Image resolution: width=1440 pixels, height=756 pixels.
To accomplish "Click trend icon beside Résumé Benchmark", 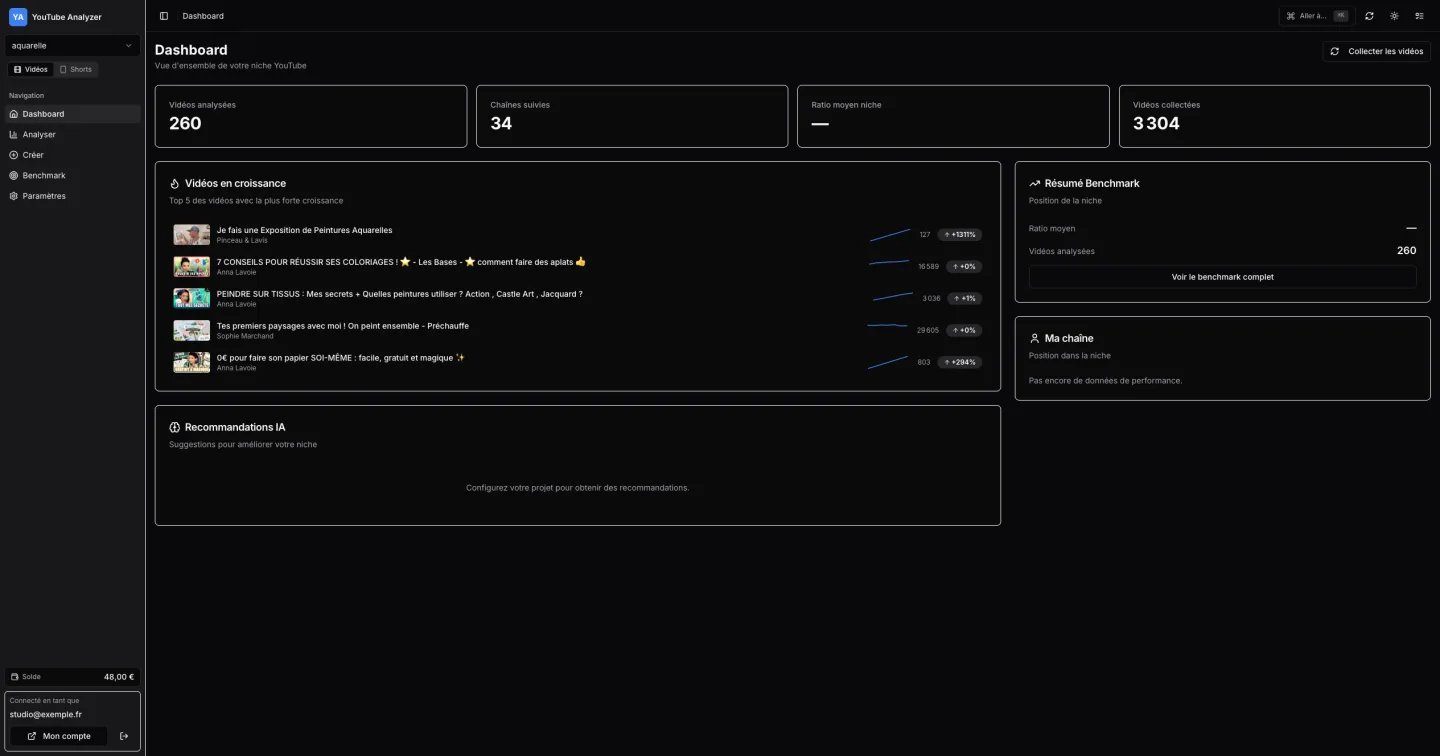I will point(1035,184).
